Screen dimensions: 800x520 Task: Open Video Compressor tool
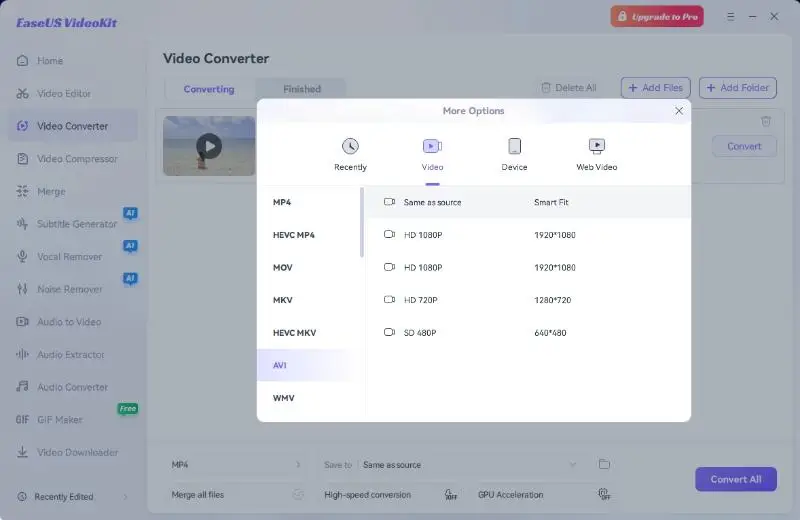[x=67, y=159]
